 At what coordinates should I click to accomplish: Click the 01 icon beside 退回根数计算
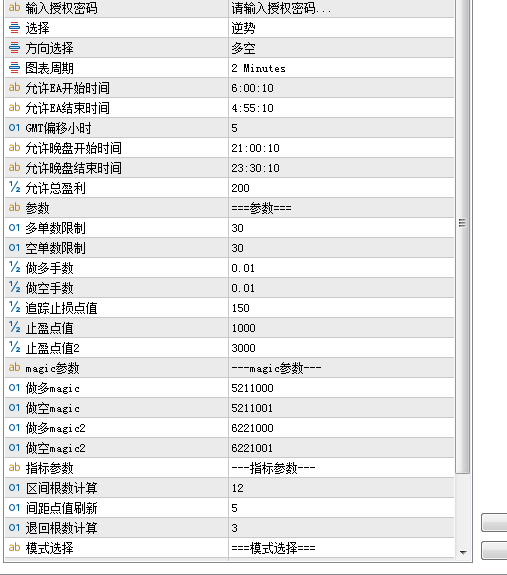tap(14, 528)
